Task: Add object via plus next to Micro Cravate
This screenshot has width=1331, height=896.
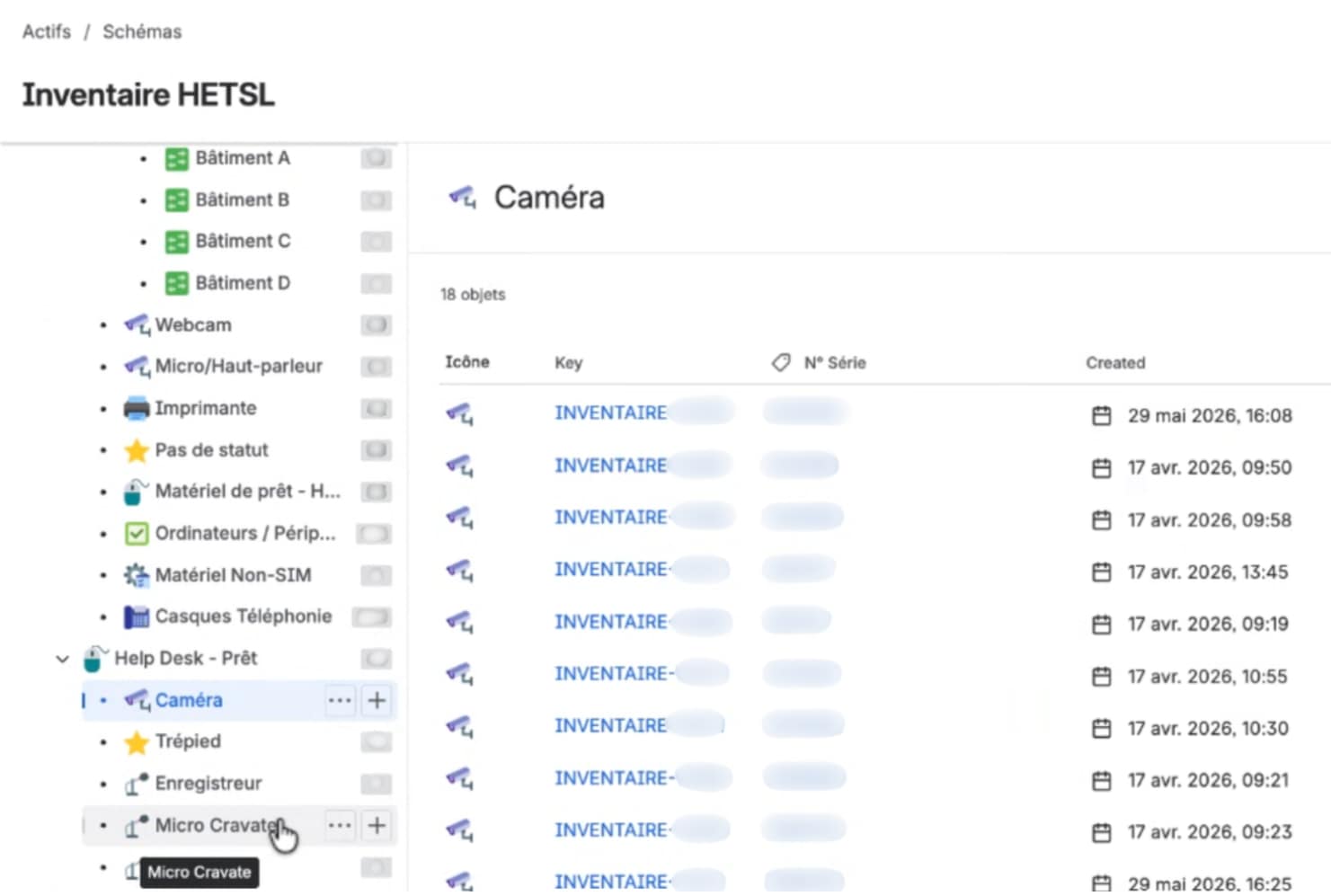Action: [377, 825]
